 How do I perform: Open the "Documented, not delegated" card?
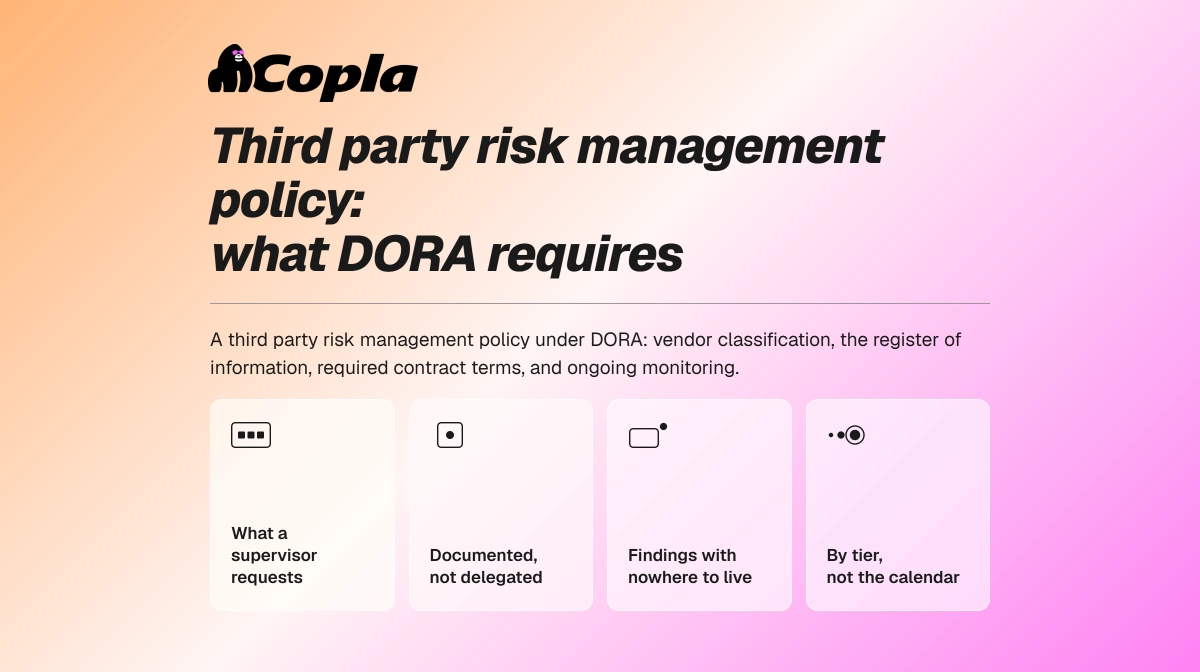[x=501, y=505]
